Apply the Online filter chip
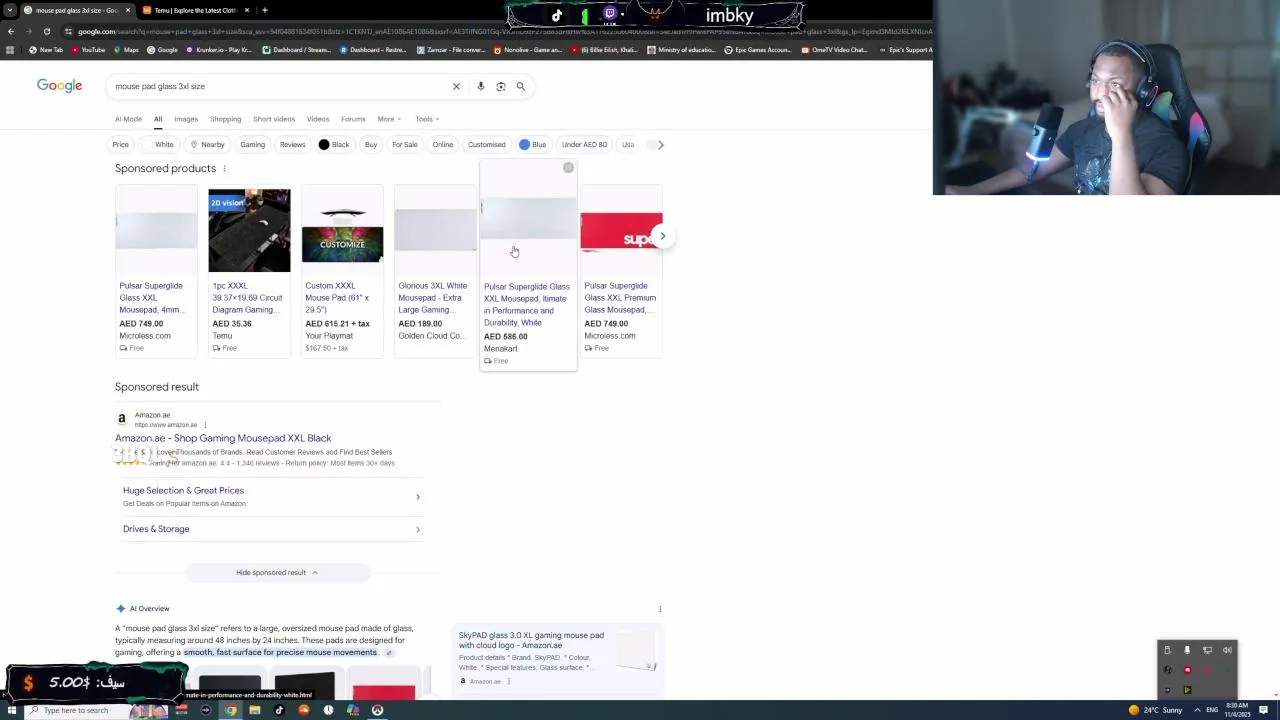This screenshot has width=1280, height=720. [x=443, y=145]
